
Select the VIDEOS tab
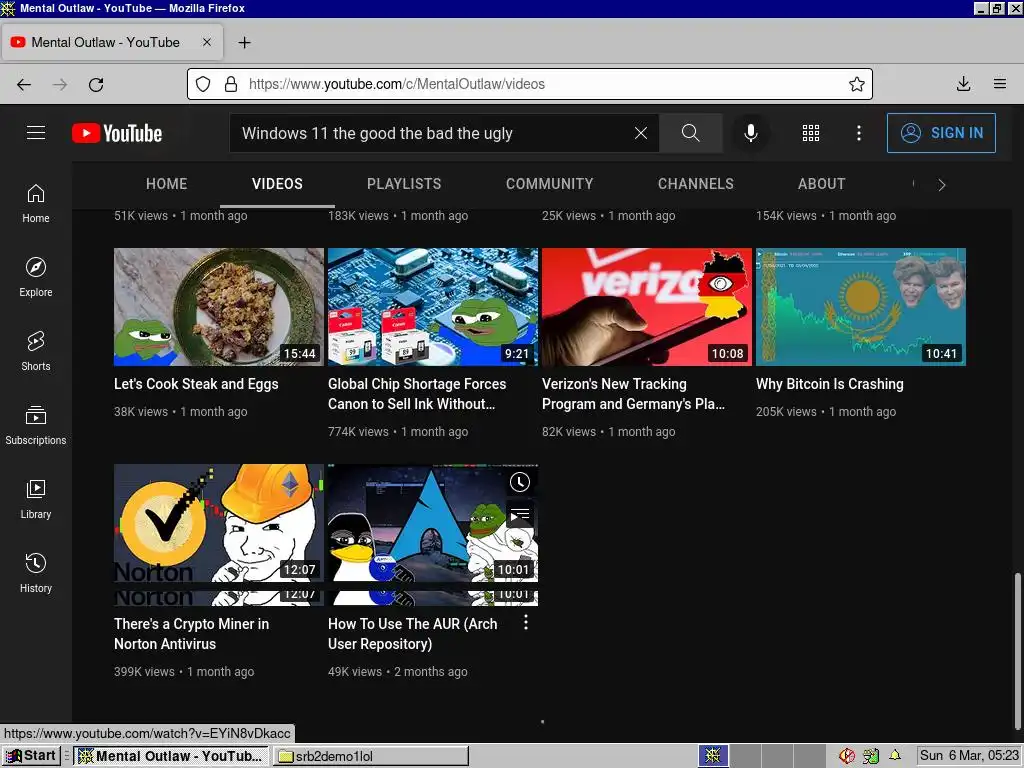pyautogui.click(x=278, y=184)
